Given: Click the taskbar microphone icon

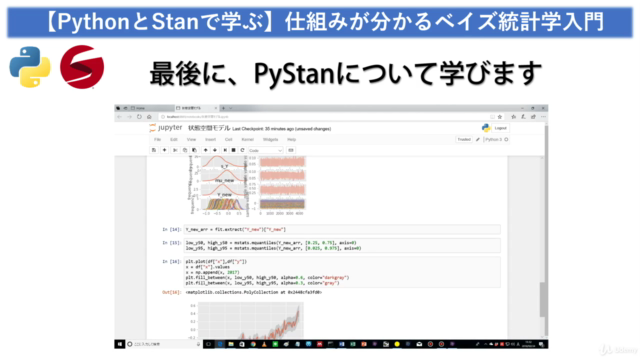Looking at the screenshot, I should click(198, 344).
